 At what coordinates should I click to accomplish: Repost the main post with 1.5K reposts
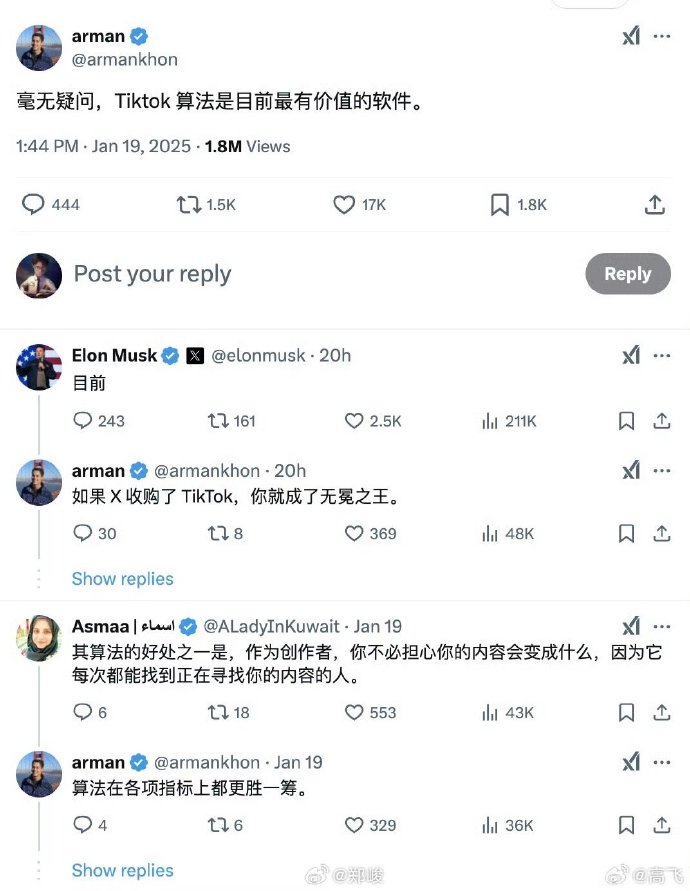click(x=188, y=205)
